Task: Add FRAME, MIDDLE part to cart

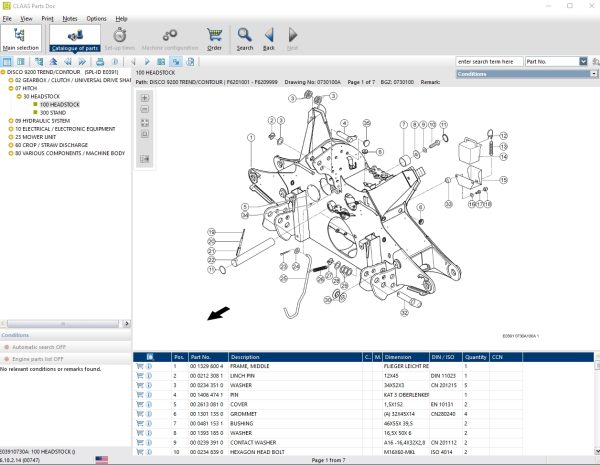Action: click(x=140, y=366)
